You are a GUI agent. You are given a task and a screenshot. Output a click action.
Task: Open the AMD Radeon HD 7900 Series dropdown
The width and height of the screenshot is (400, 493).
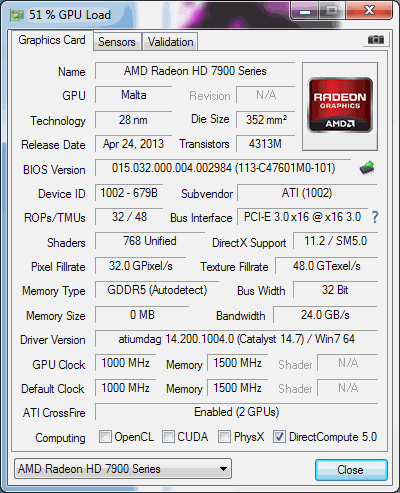123,469
